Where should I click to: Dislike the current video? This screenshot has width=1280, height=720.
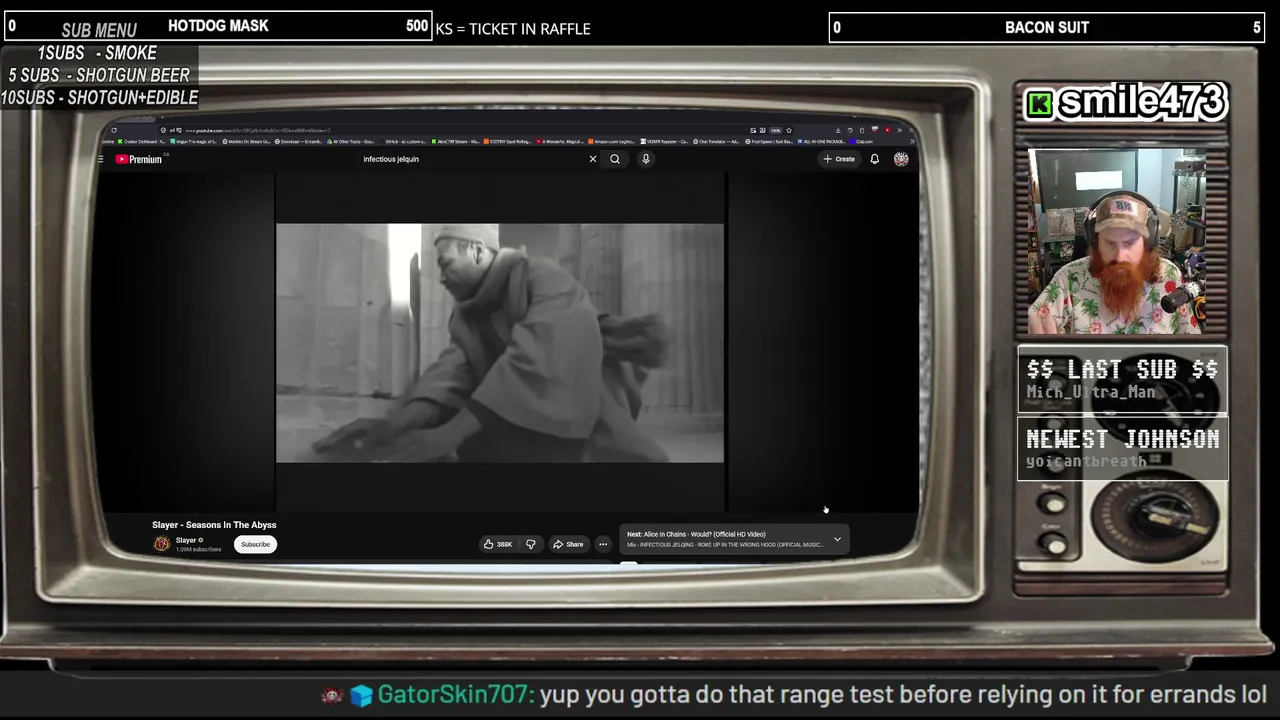pos(531,544)
